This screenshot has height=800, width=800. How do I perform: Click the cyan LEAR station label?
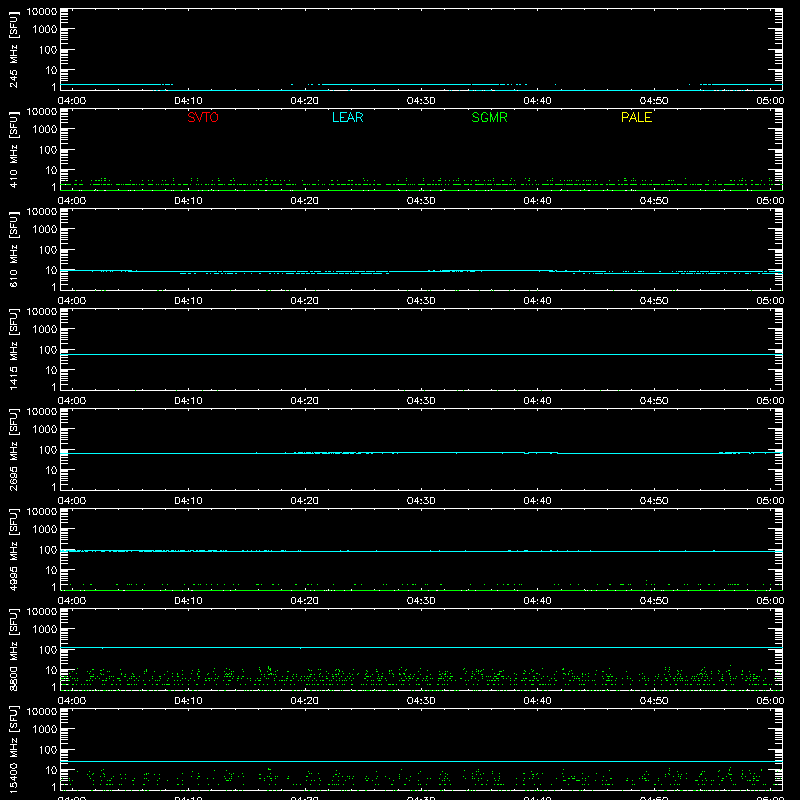point(347,117)
